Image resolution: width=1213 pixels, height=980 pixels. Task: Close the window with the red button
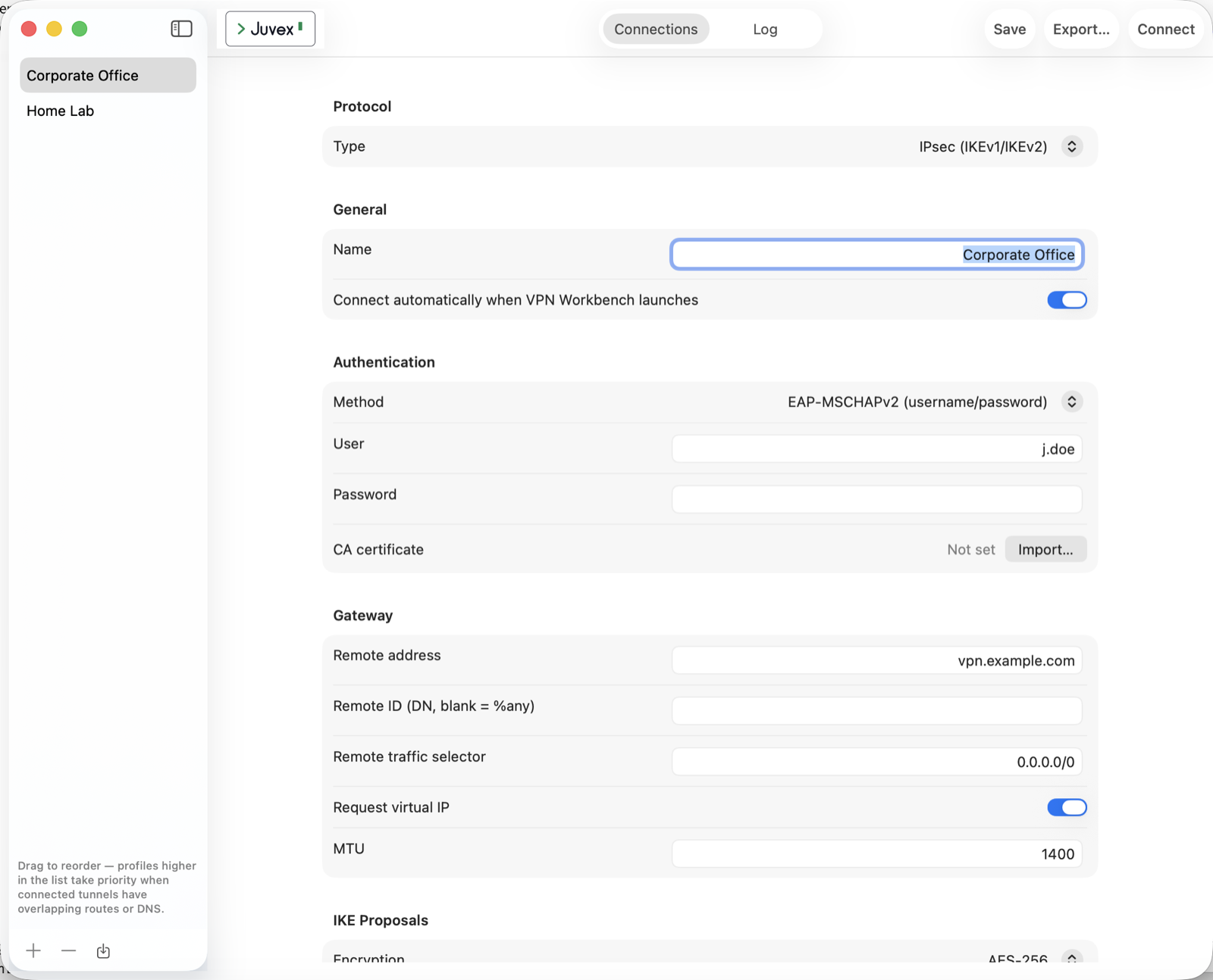[x=29, y=29]
